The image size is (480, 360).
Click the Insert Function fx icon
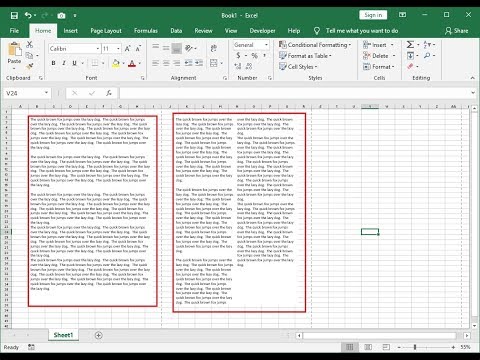(x=109, y=93)
